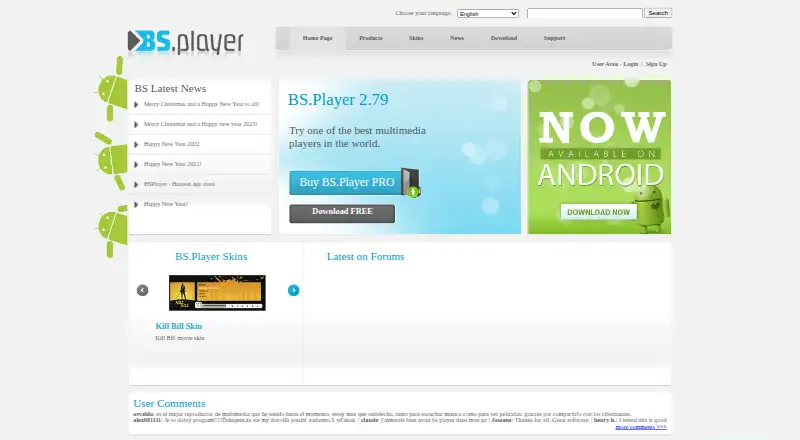
Task: Click the User Area - Login link
Action: (615, 64)
